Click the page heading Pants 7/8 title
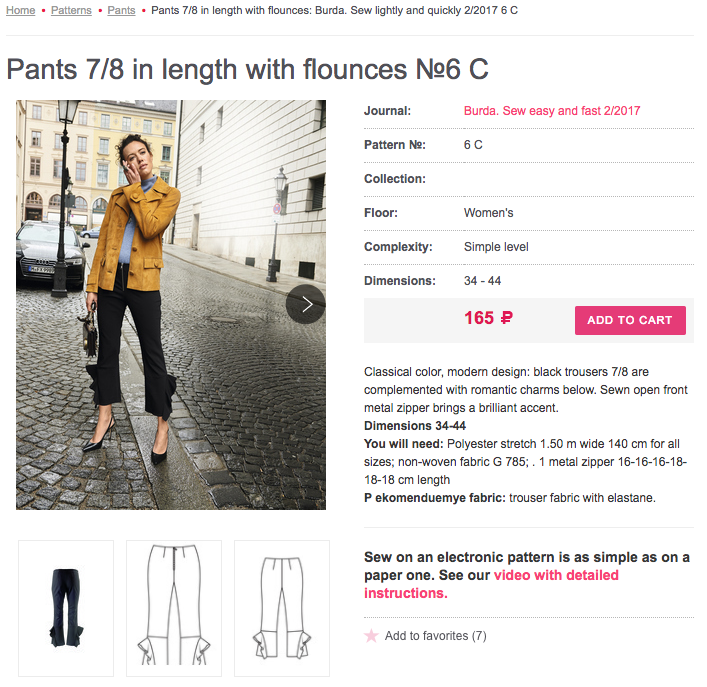 click(247, 69)
